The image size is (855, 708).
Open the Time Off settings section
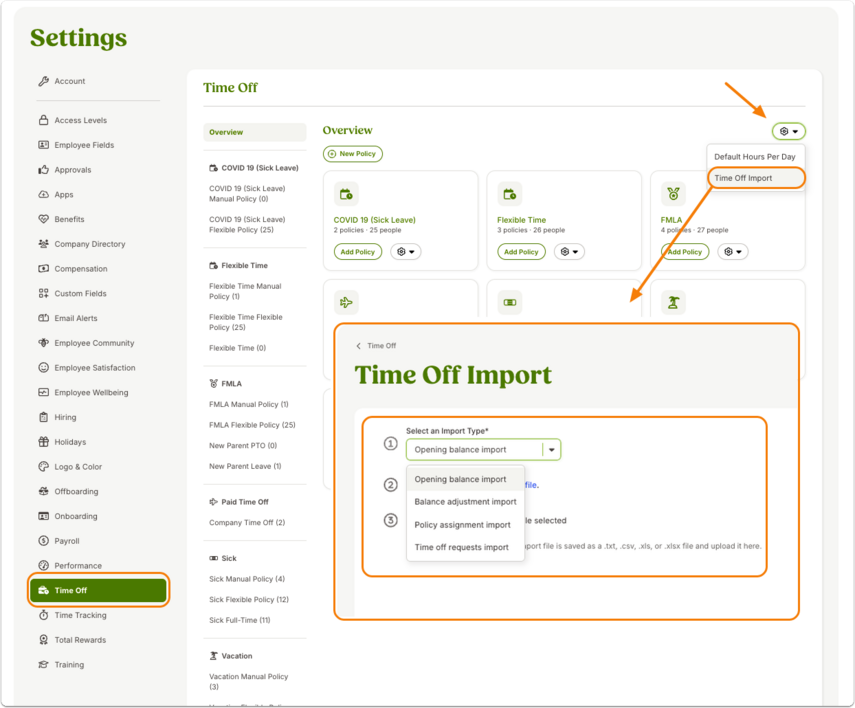98,590
